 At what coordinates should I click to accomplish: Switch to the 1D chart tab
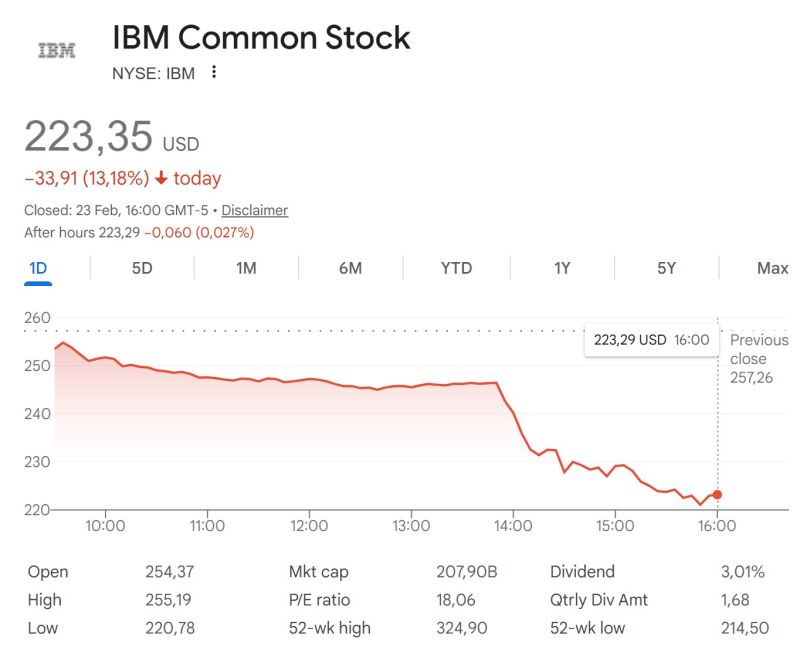[36, 268]
